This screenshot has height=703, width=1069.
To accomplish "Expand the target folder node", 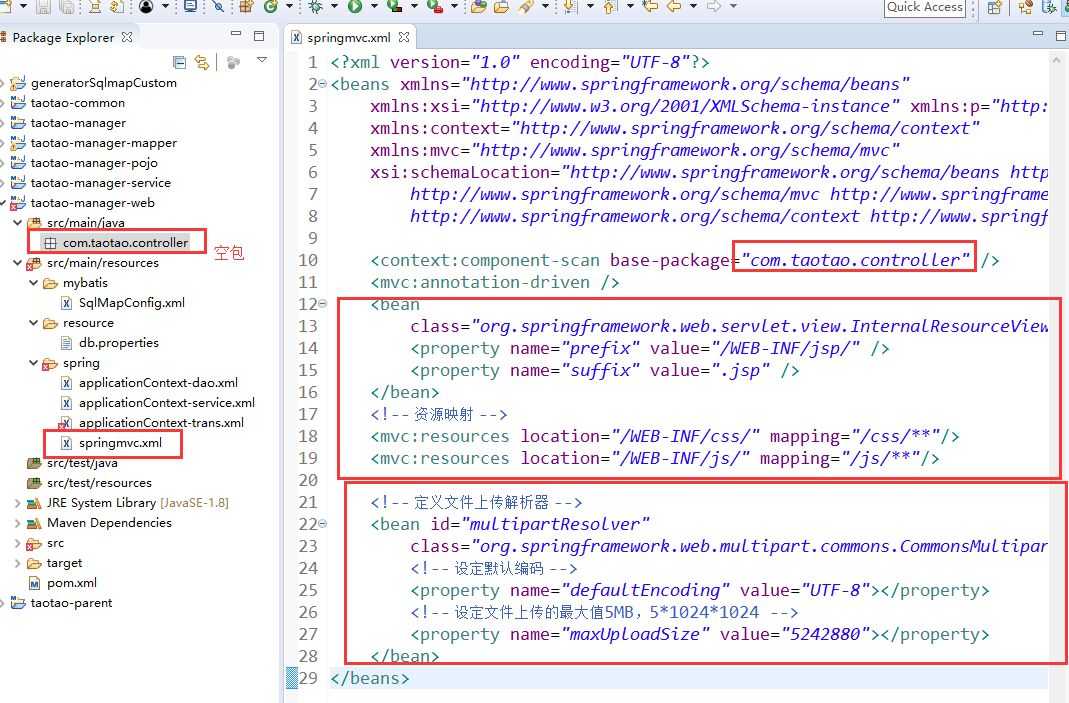I will [17, 563].
